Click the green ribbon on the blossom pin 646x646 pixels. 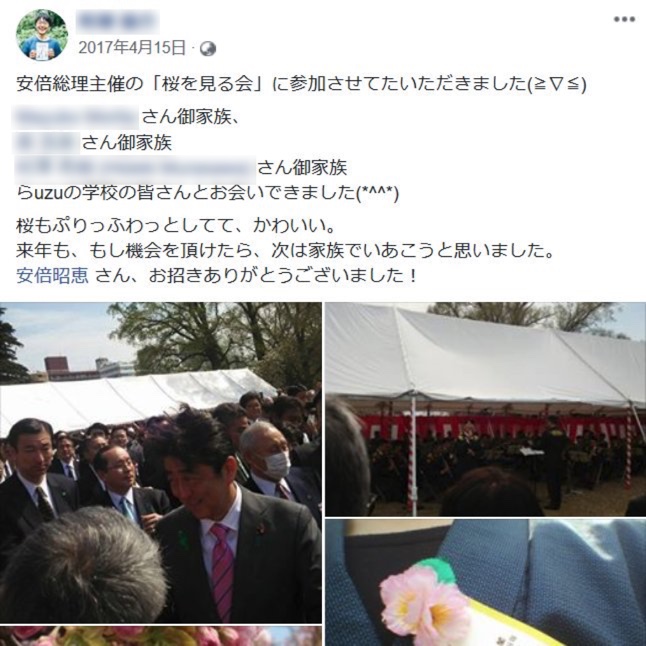pyautogui.click(x=437, y=570)
